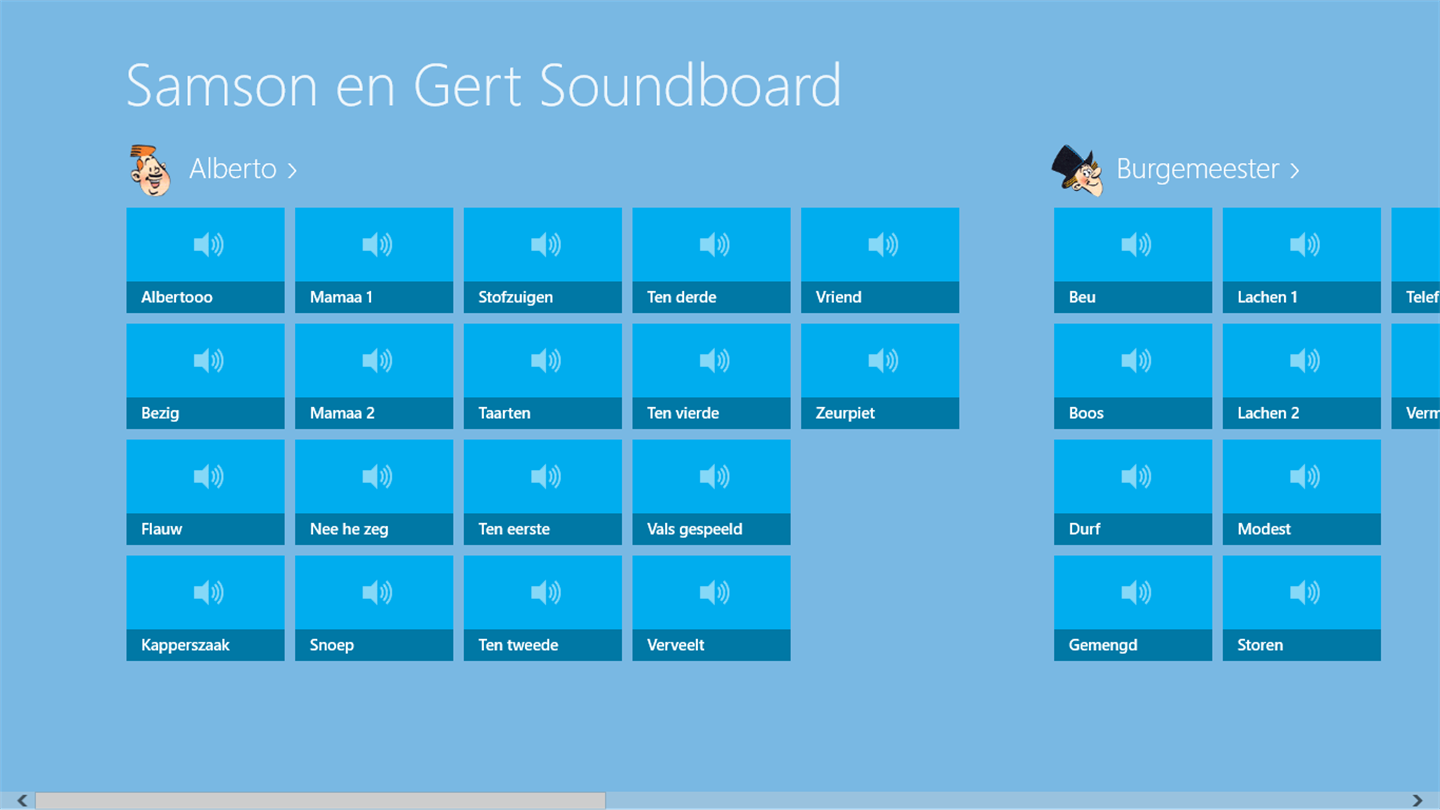
Task: Click the Burgemeester top hat avatar
Action: tap(1078, 170)
